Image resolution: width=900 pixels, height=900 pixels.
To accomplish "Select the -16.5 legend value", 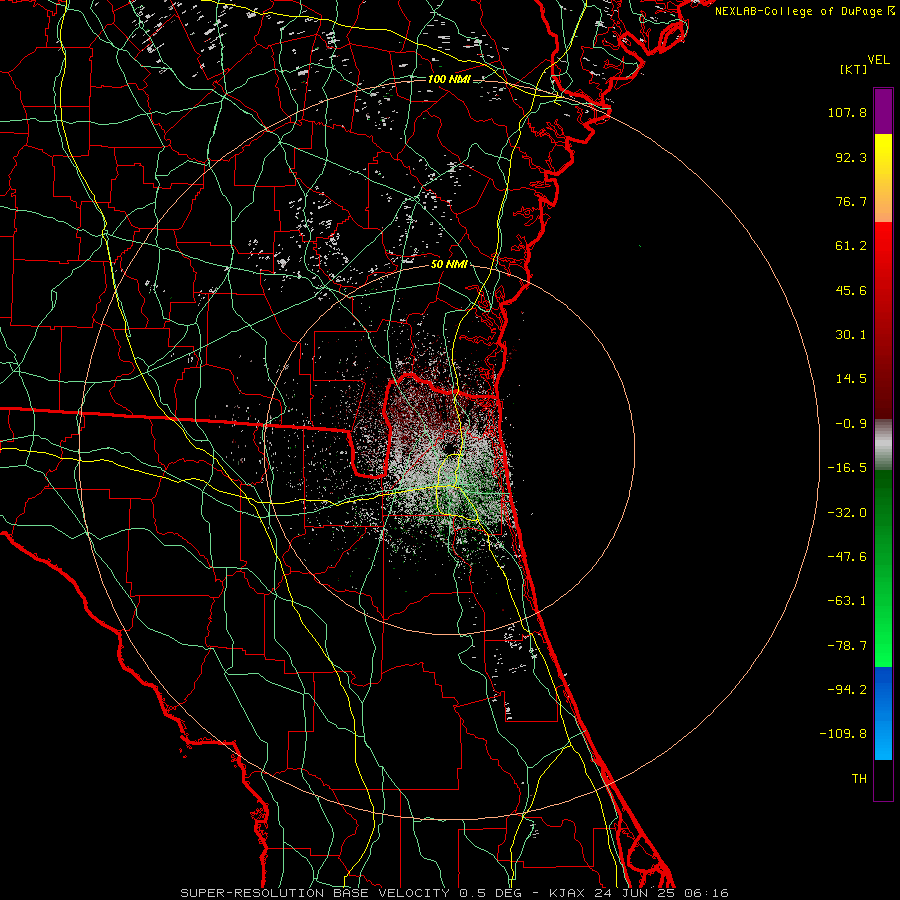I will tap(847, 468).
